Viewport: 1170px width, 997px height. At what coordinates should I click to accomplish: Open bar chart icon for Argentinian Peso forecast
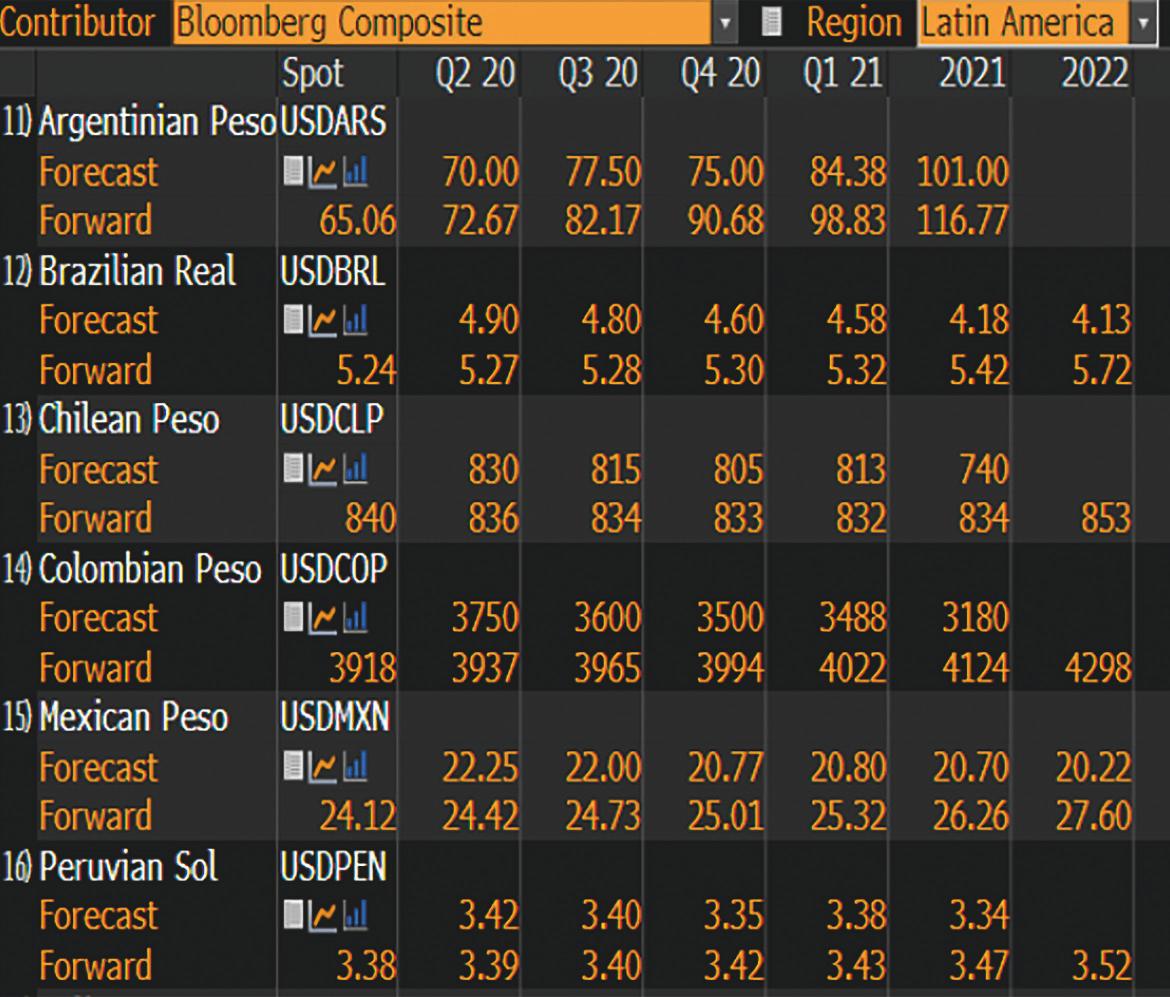tap(355, 173)
